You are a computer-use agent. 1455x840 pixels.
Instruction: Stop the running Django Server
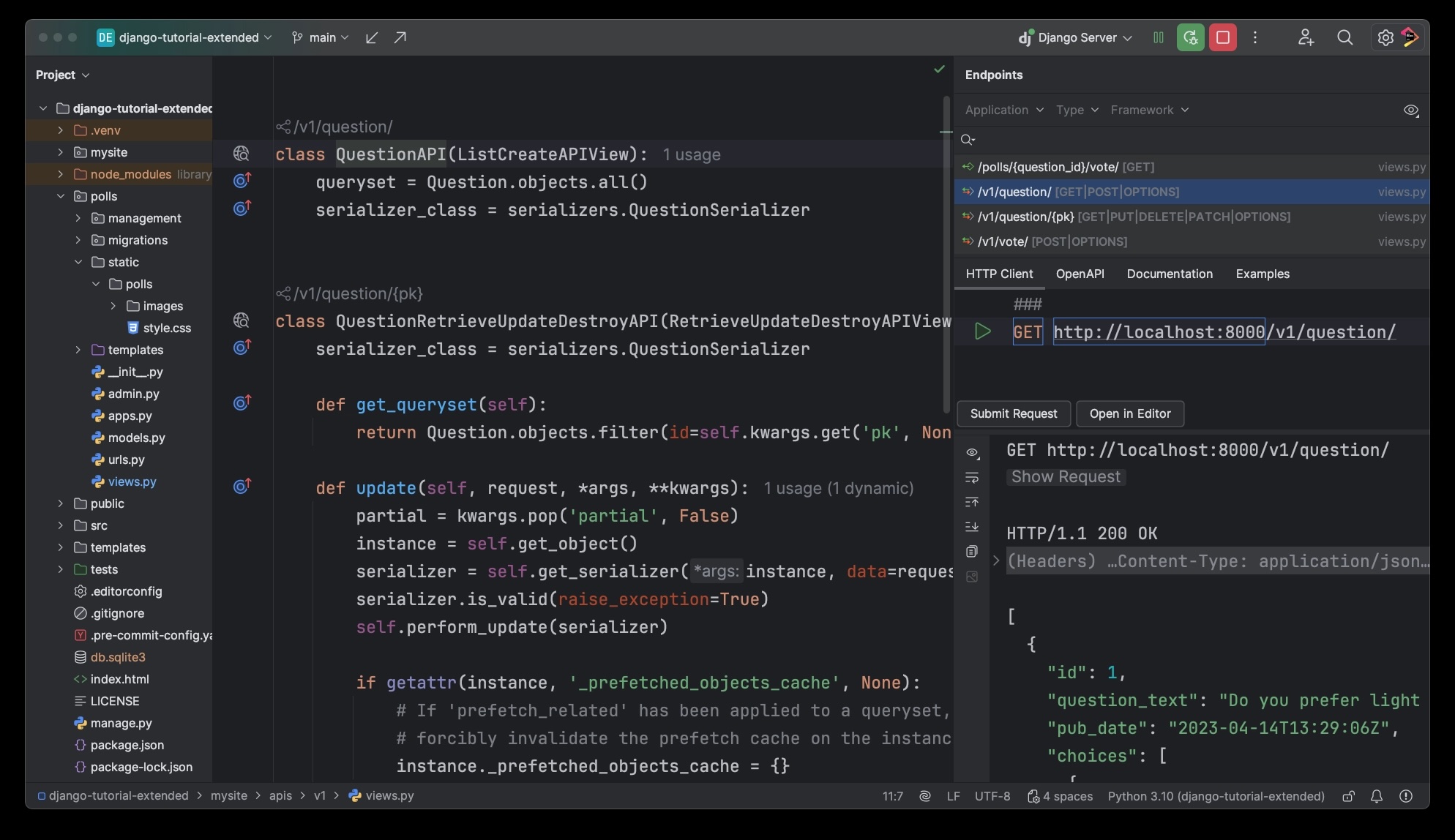pyautogui.click(x=1222, y=37)
